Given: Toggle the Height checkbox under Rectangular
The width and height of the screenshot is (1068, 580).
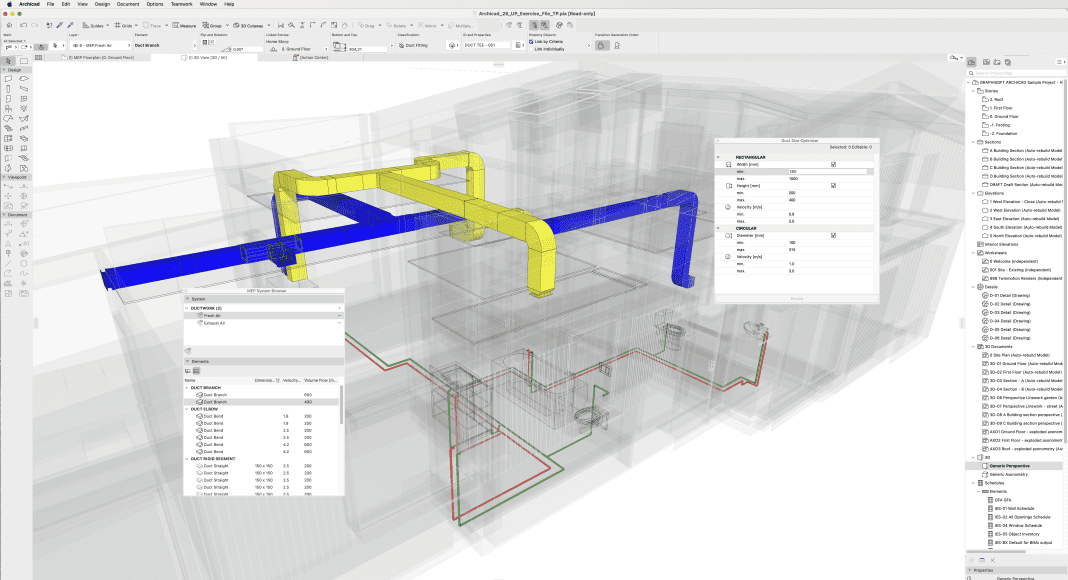Looking at the screenshot, I should pos(833,185).
